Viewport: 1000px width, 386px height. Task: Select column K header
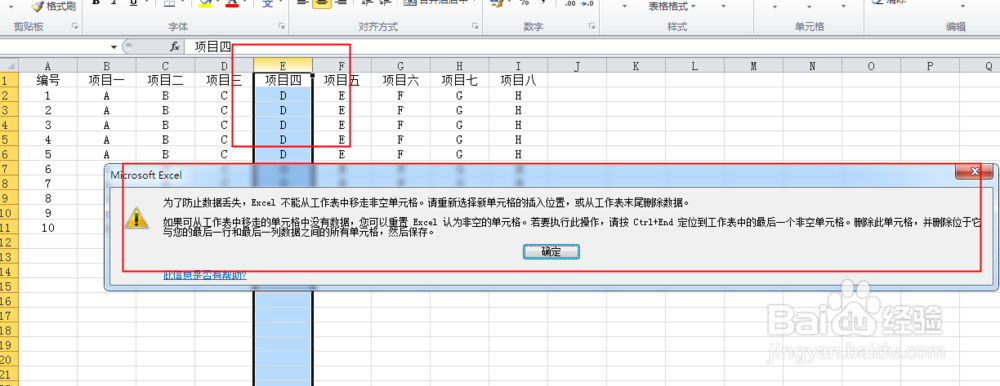(636, 66)
